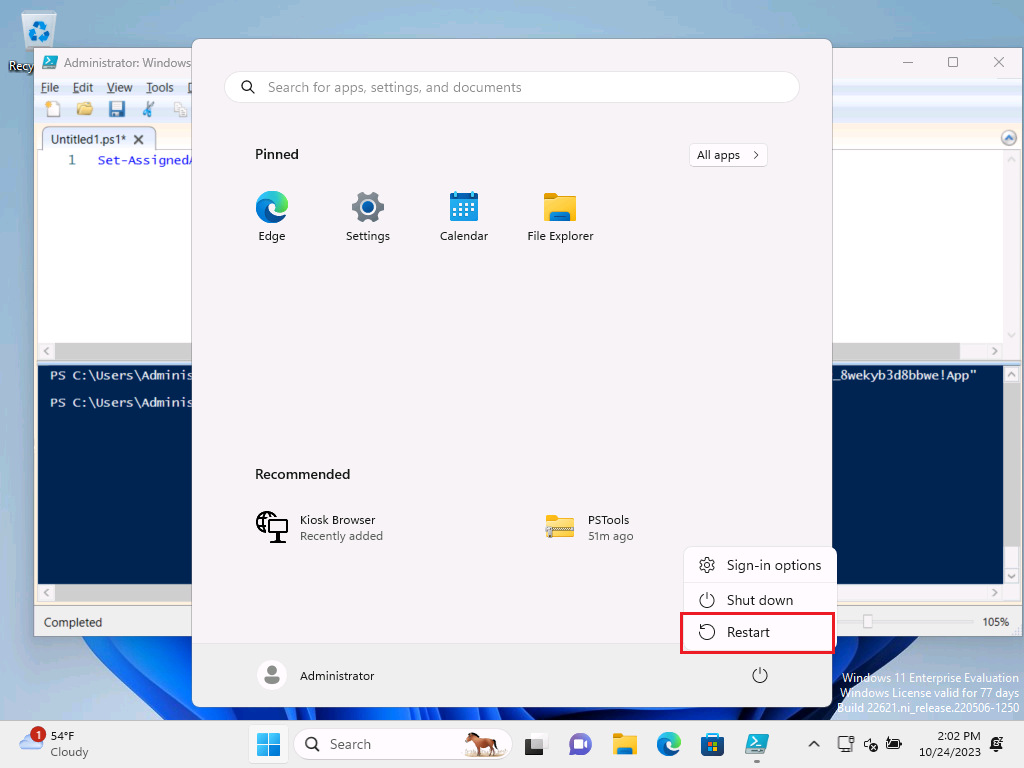Open the Chat app on taskbar
1024x768 pixels.
coord(580,744)
